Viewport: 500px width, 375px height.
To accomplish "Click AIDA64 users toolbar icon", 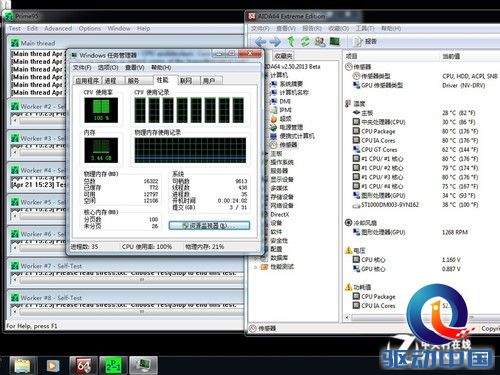I will point(320,41).
